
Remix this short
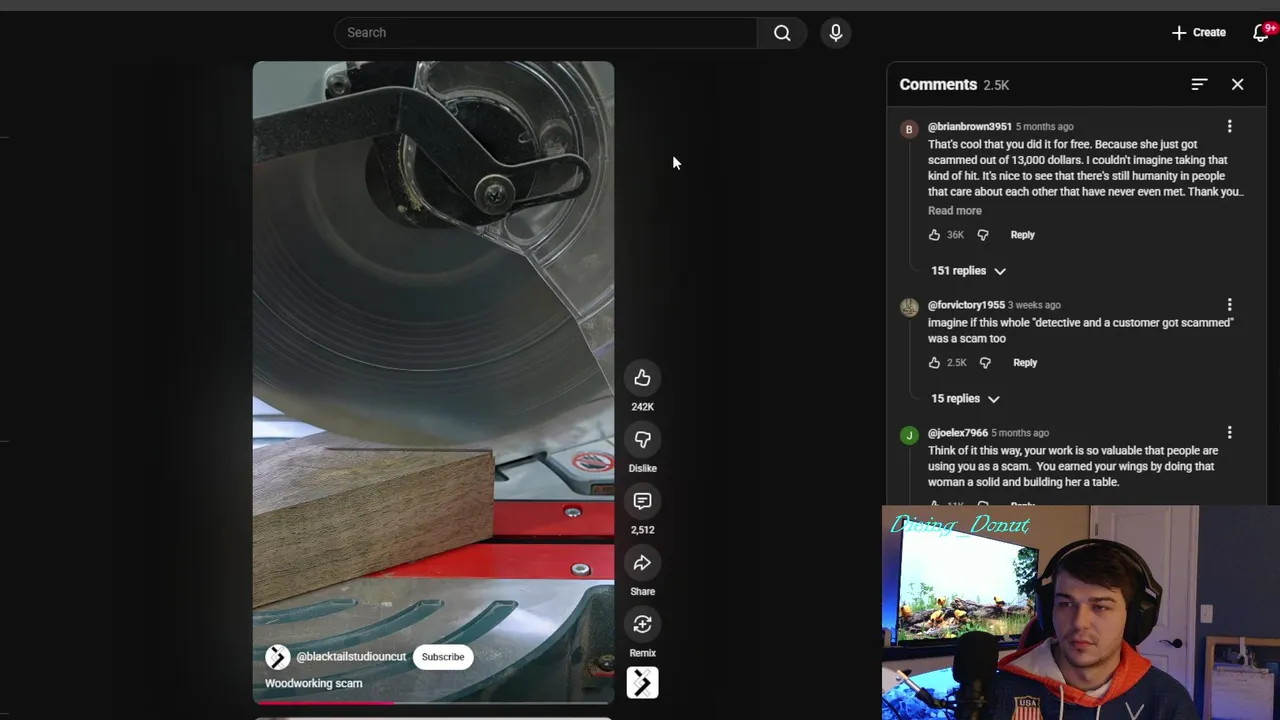tap(642, 625)
